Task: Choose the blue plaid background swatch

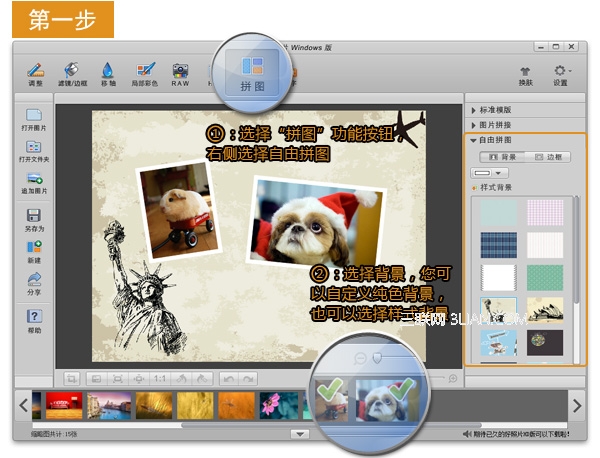Action: pyautogui.click(x=499, y=245)
